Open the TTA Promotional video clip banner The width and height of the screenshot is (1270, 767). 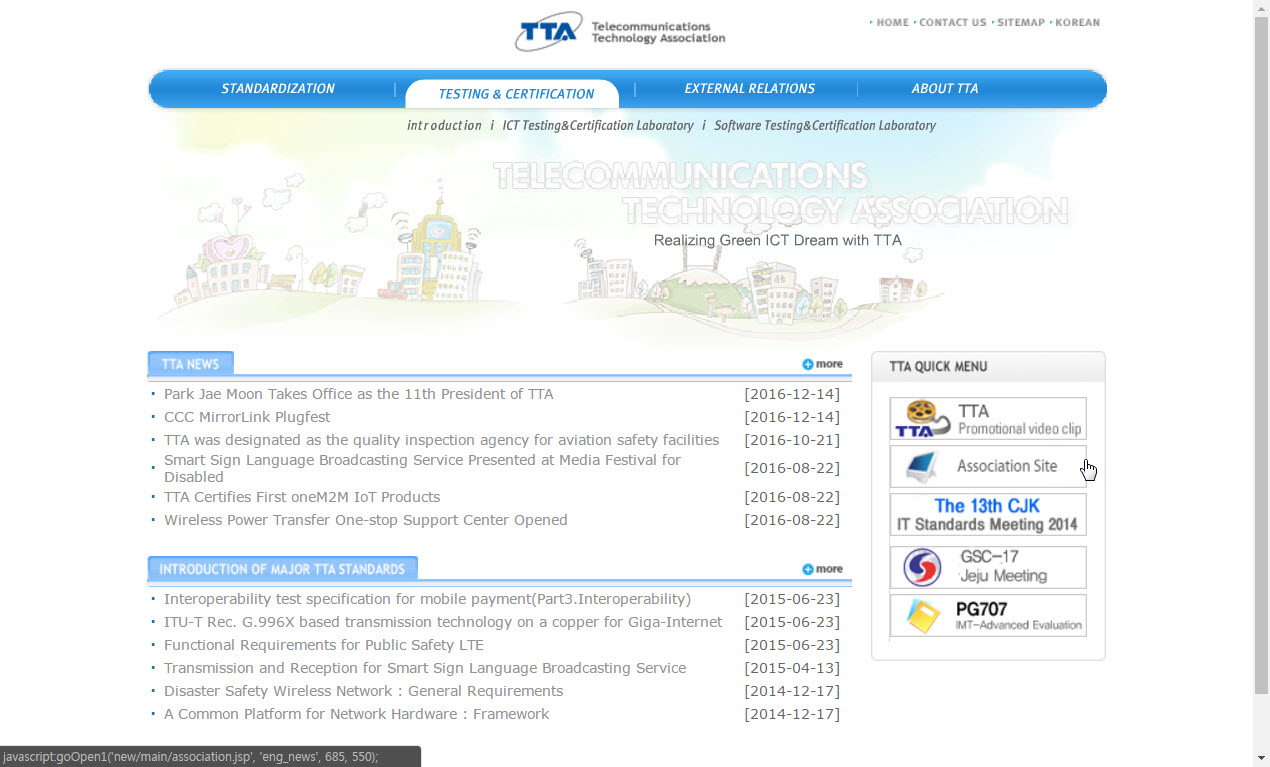point(987,419)
